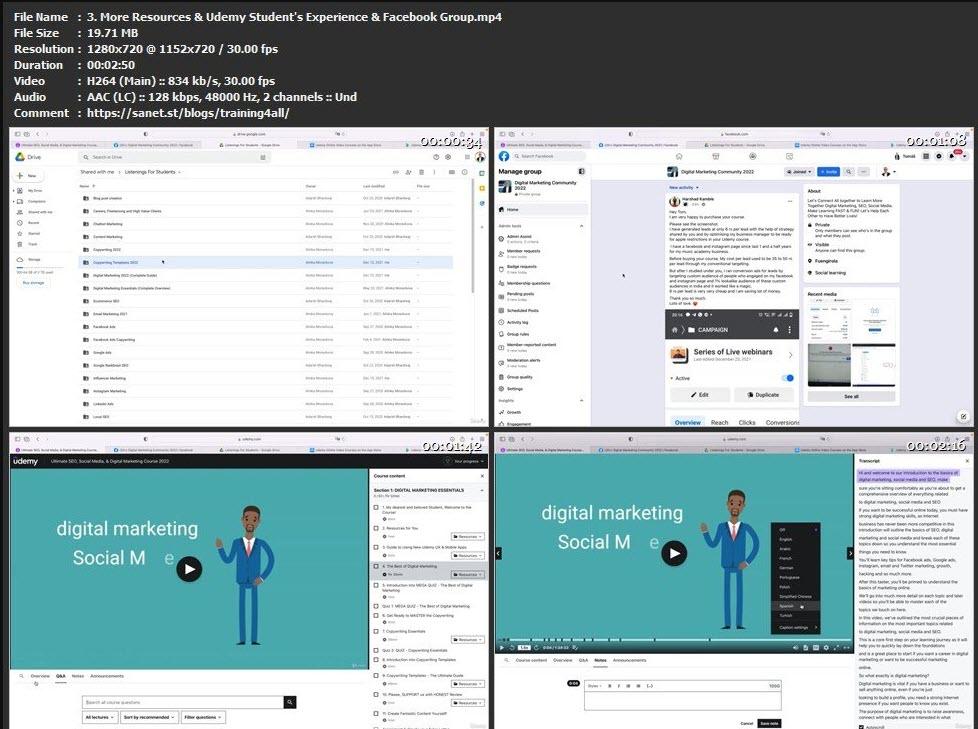Show Drive details with the info icon
978x729 pixels.
(465, 172)
